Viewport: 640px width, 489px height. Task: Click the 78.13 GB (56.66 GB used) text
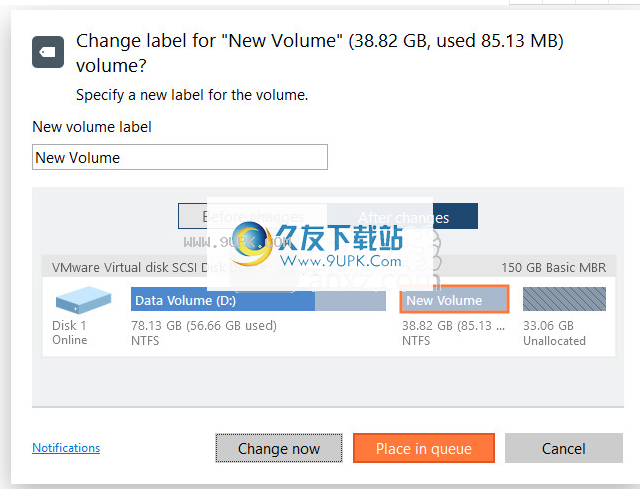(x=204, y=326)
